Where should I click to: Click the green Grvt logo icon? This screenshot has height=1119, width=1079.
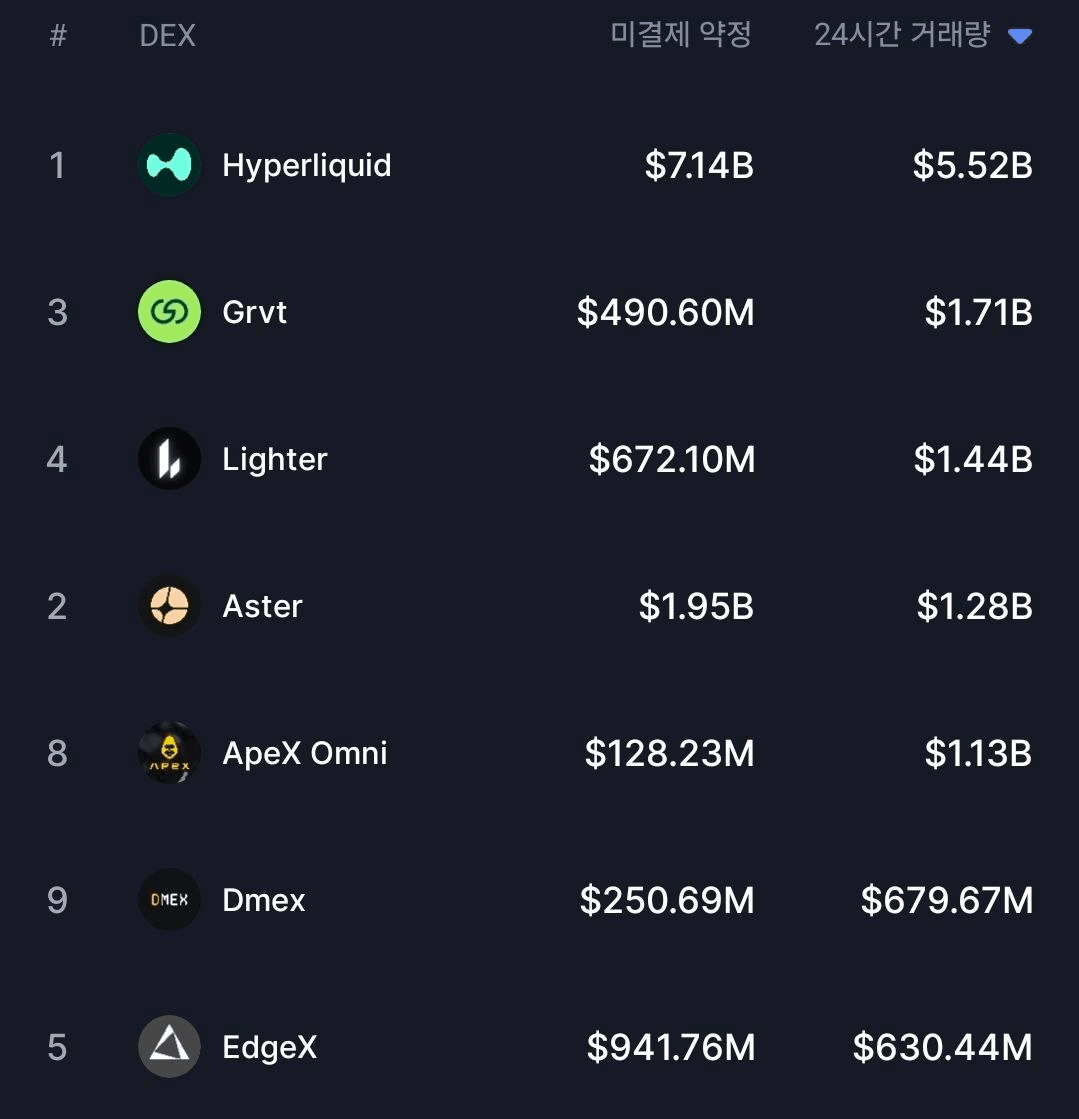tap(169, 312)
